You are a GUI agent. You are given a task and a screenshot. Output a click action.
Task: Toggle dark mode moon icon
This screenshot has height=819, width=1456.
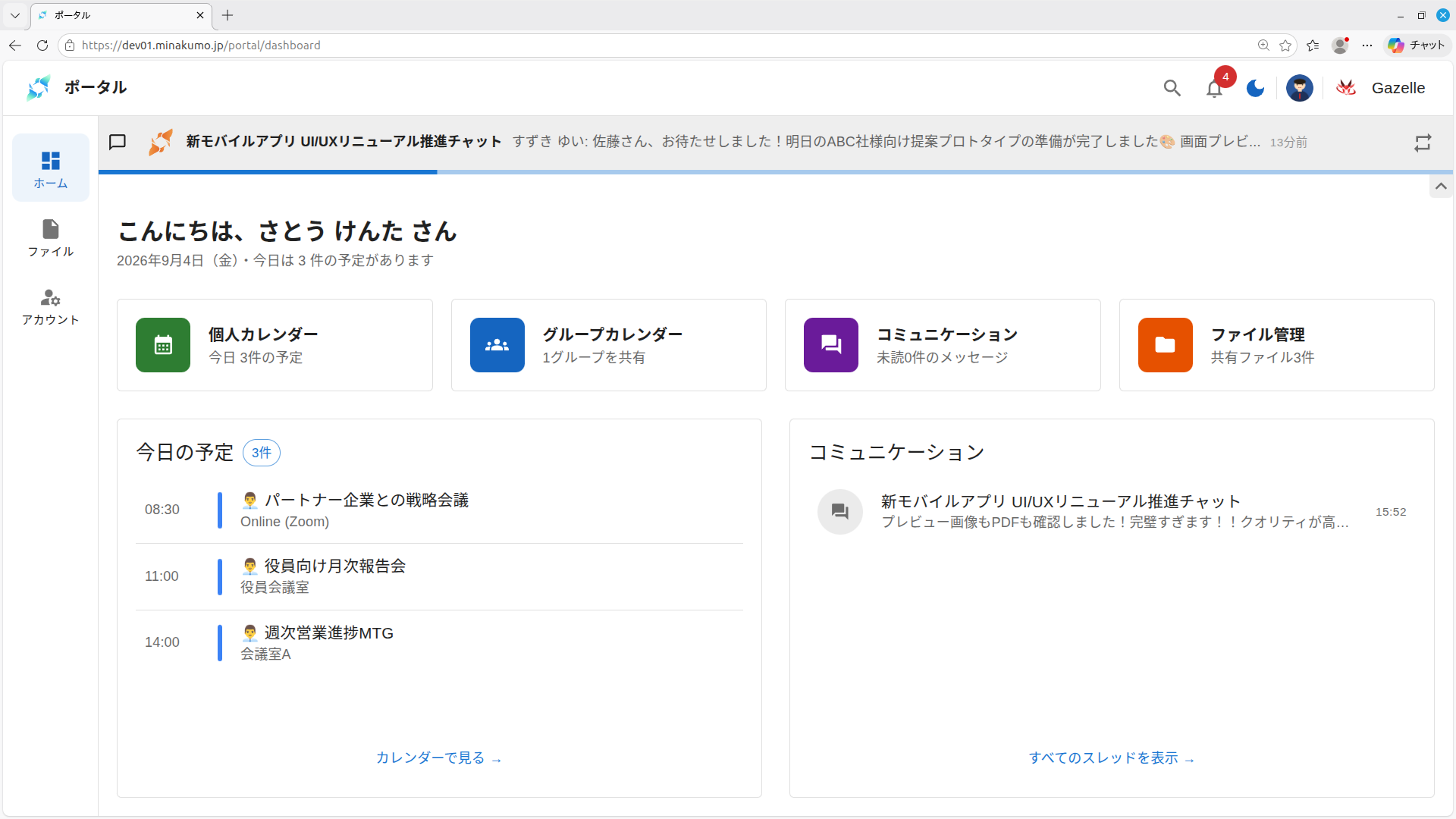(1256, 88)
